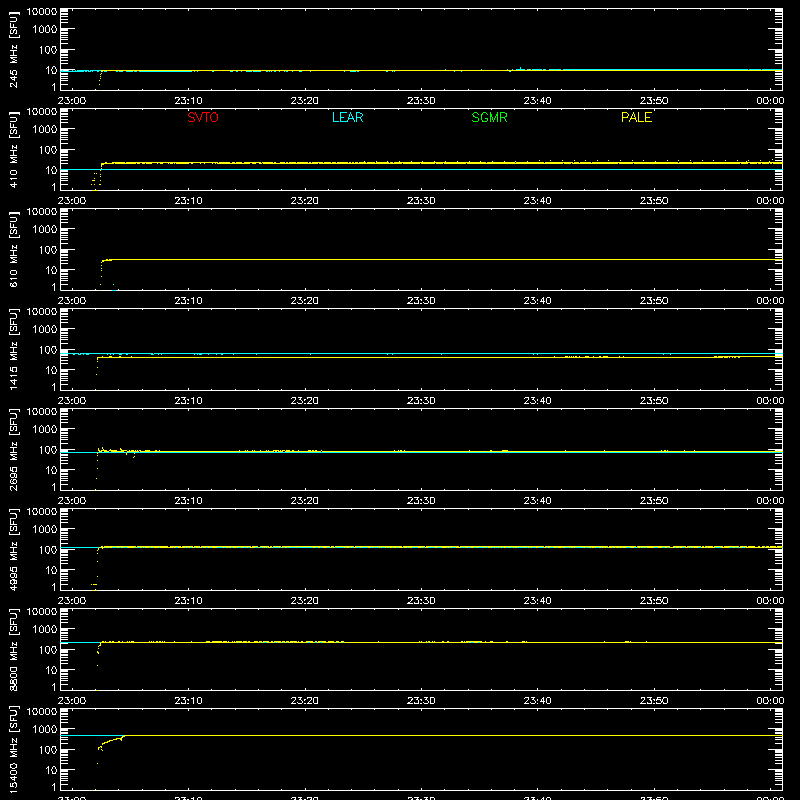Screen dimensions: 800x800
Task: Click the 23:20 time label under 2695 MHz plot
Action: [x=305, y=501]
